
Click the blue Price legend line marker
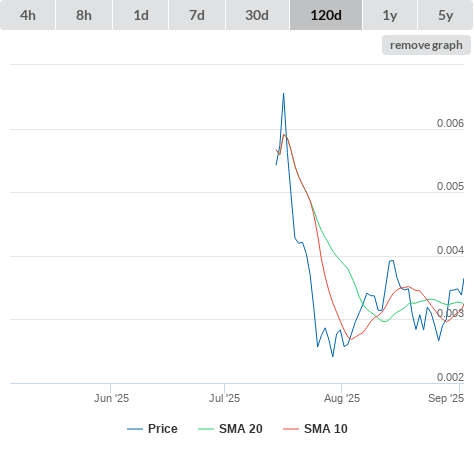[x=135, y=429]
